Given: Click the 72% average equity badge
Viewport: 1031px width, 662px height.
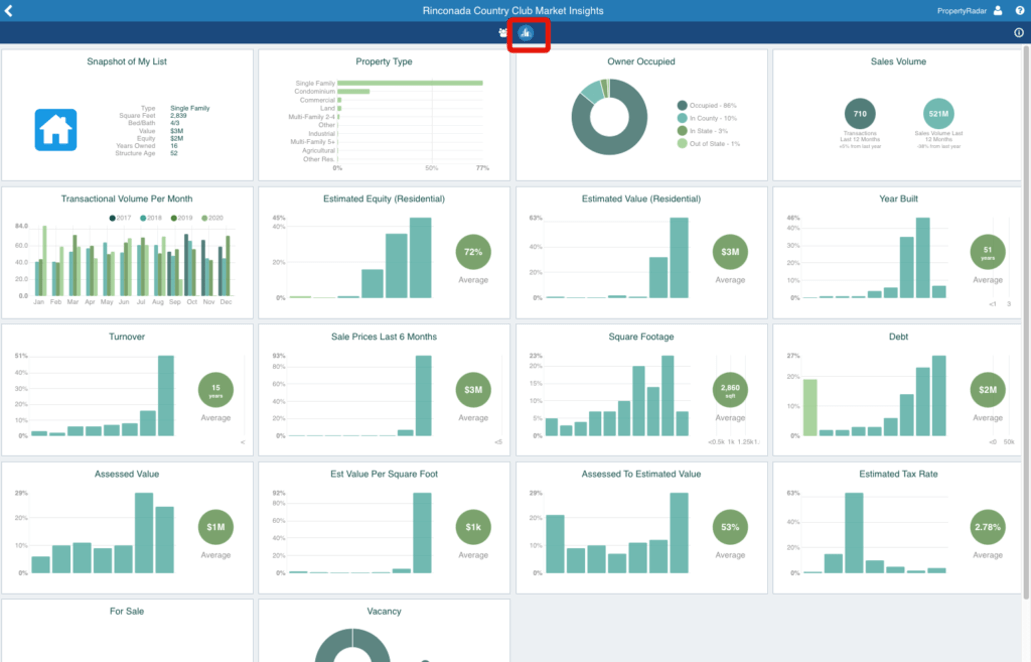Looking at the screenshot, I should (x=473, y=252).
